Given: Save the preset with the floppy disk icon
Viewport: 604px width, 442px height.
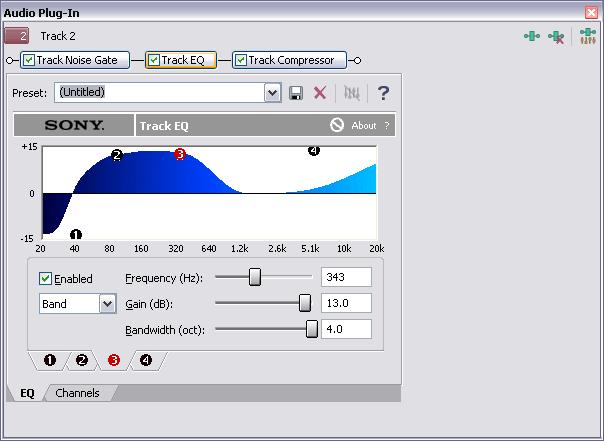Looking at the screenshot, I should point(296,93).
